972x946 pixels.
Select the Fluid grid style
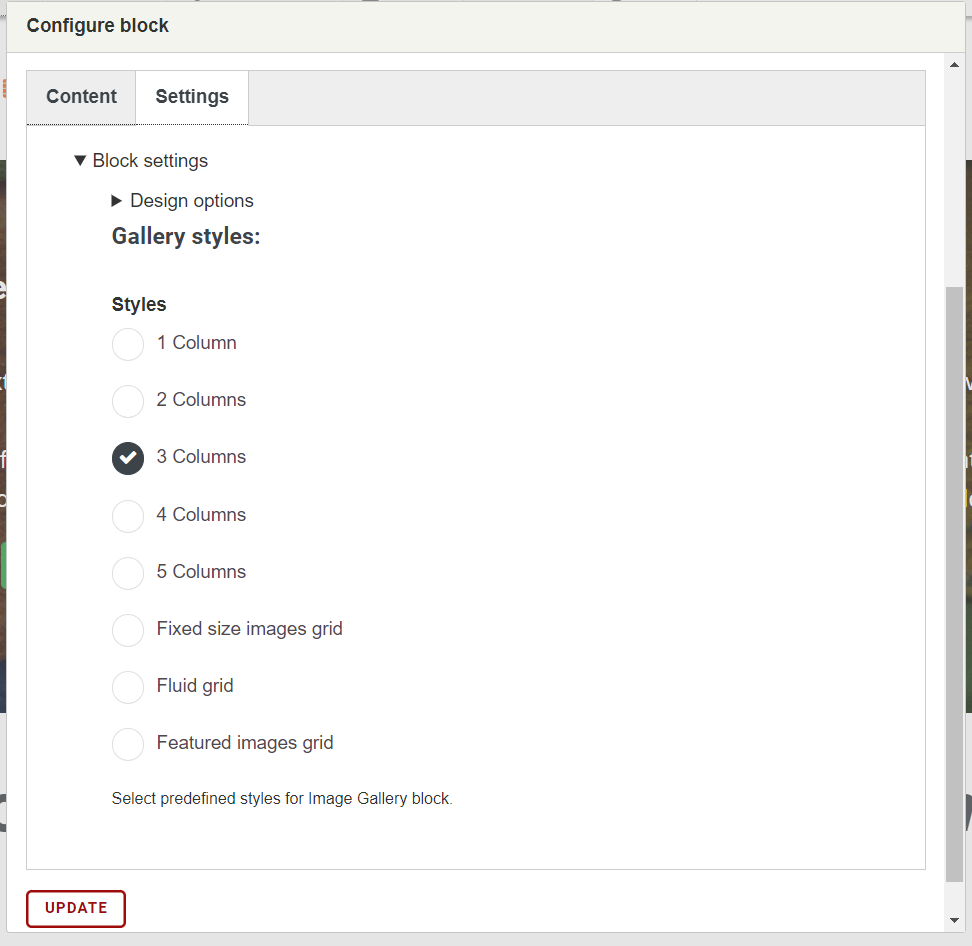(x=128, y=687)
